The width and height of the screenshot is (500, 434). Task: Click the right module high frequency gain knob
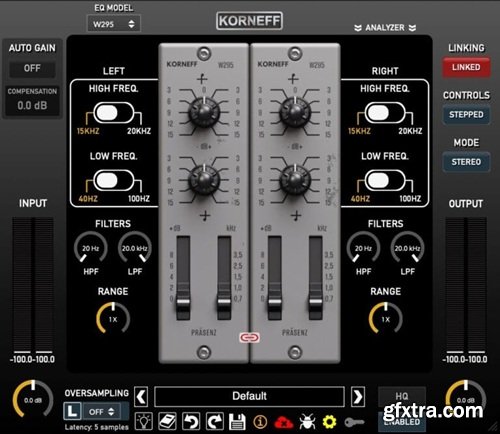295,112
